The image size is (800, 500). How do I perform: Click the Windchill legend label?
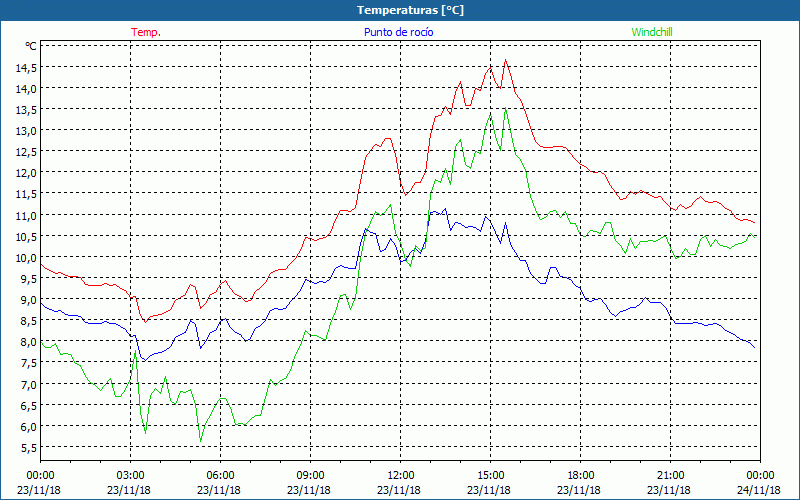coord(652,32)
